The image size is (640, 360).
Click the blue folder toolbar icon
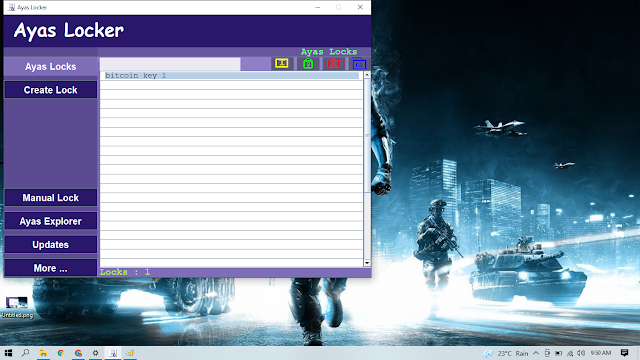pos(359,64)
